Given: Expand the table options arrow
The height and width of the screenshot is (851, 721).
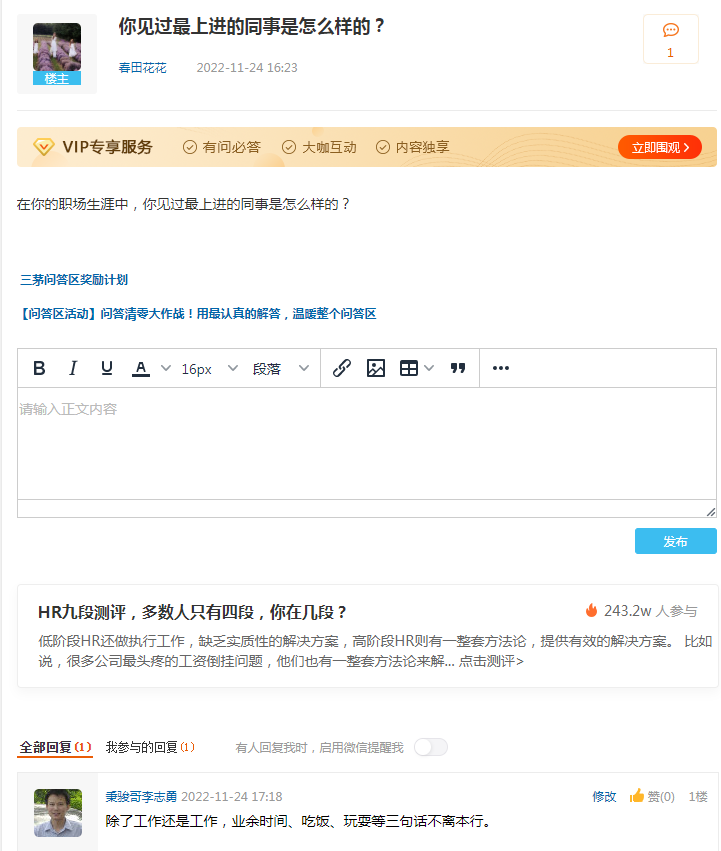Looking at the screenshot, I should click(429, 369).
